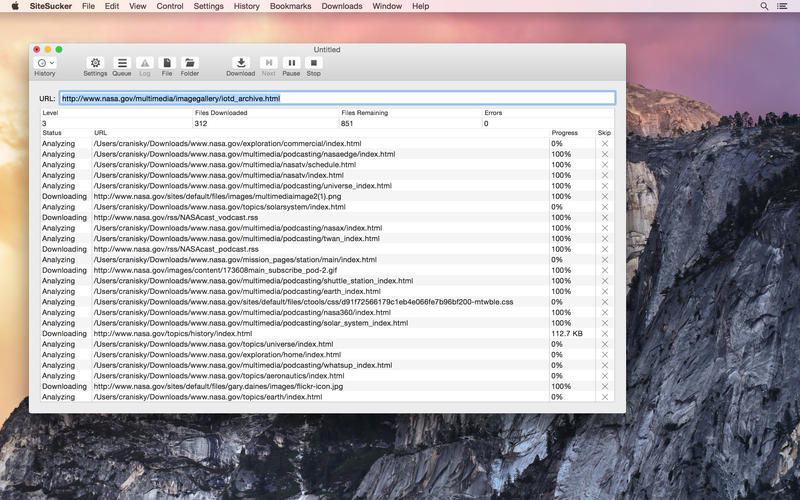
Task: Open Settings from the gear toolbar icon
Action: [x=95, y=63]
